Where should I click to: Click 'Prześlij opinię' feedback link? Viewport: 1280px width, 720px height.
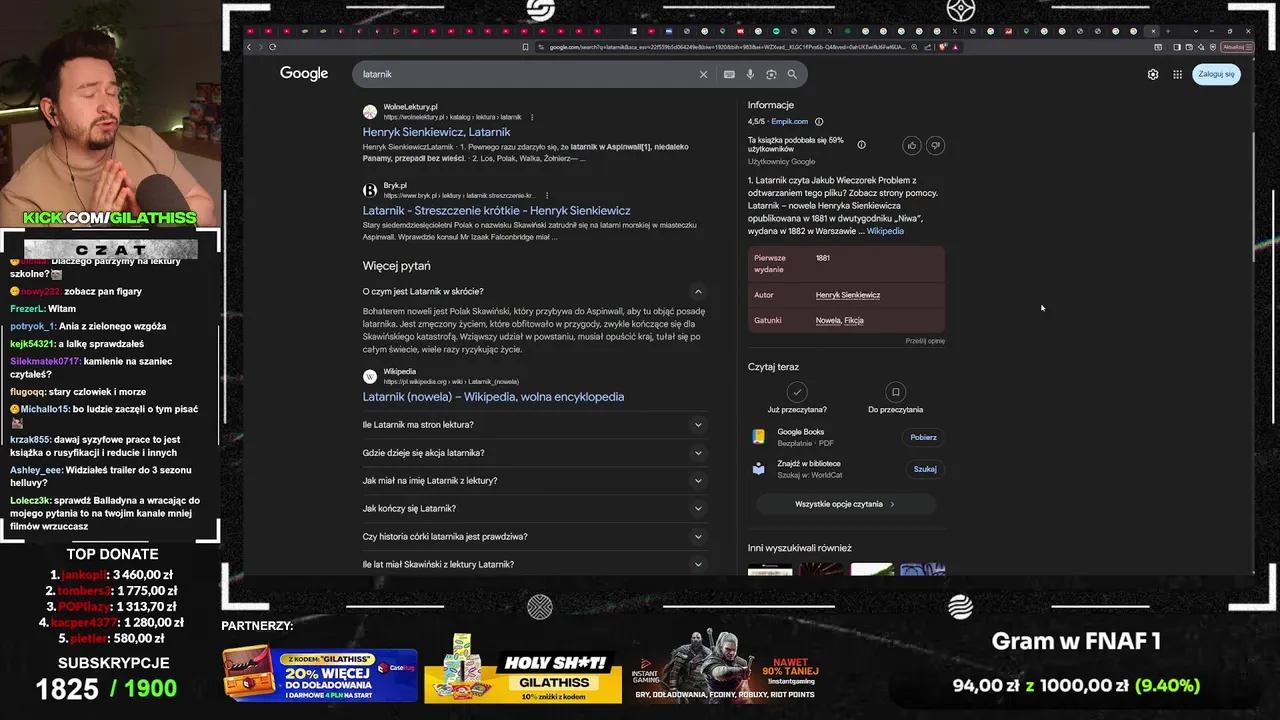pos(925,341)
